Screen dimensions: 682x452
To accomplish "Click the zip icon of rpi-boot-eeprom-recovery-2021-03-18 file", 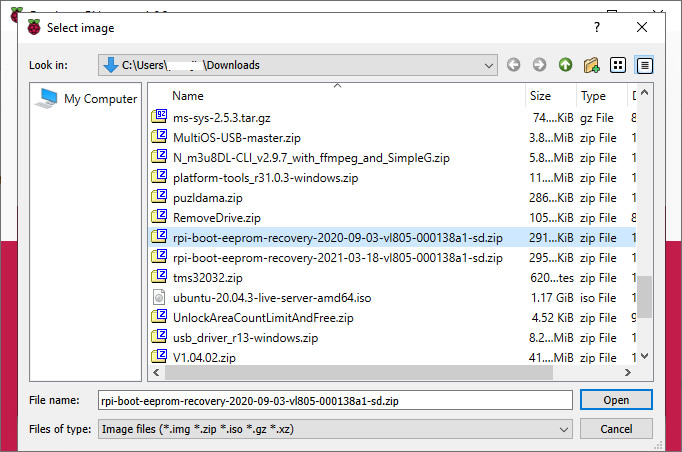I will pos(159,256).
